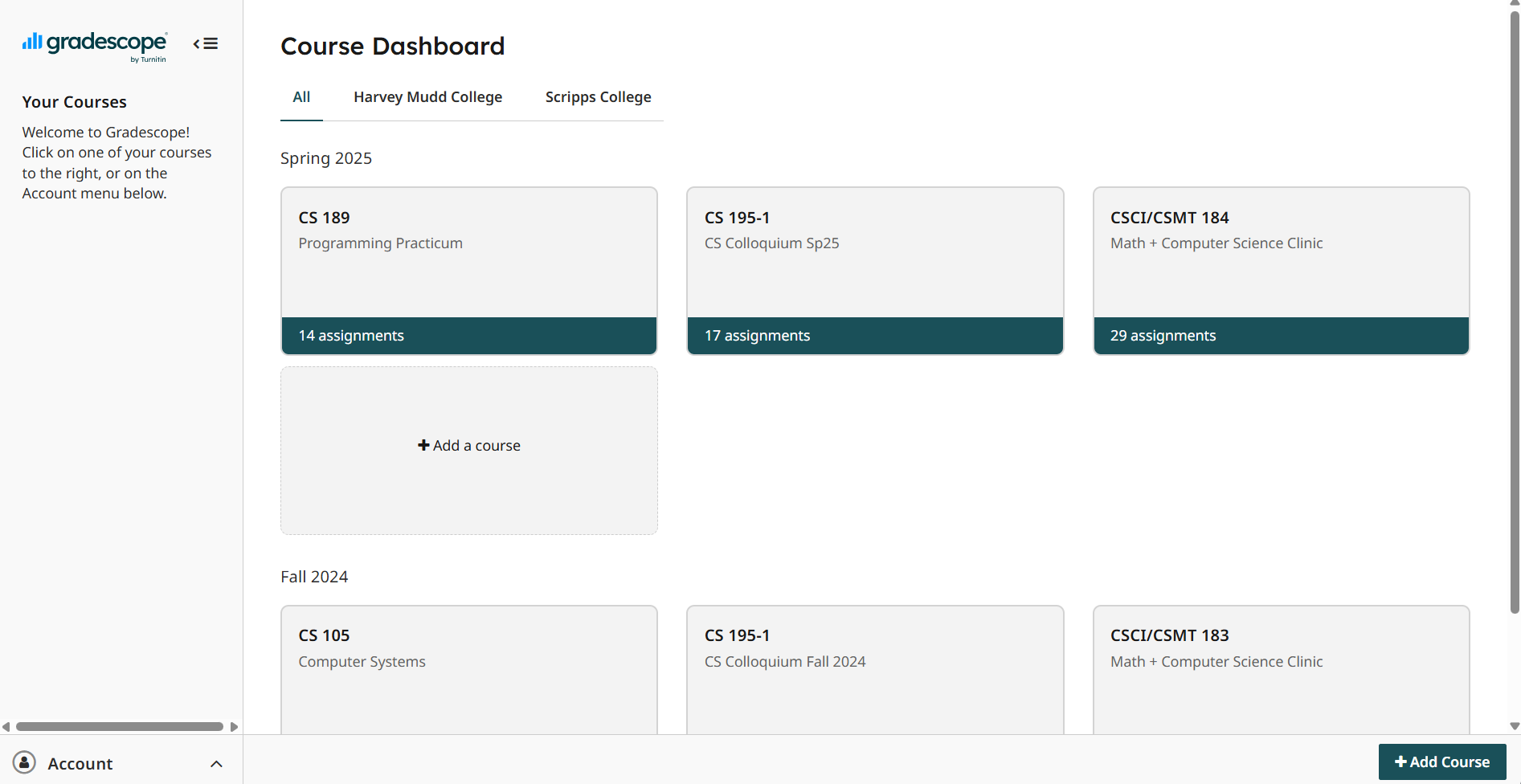
Task: Open the CS 195-1 CS Colloquium Sp25 course
Action: click(x=875, y=271)
